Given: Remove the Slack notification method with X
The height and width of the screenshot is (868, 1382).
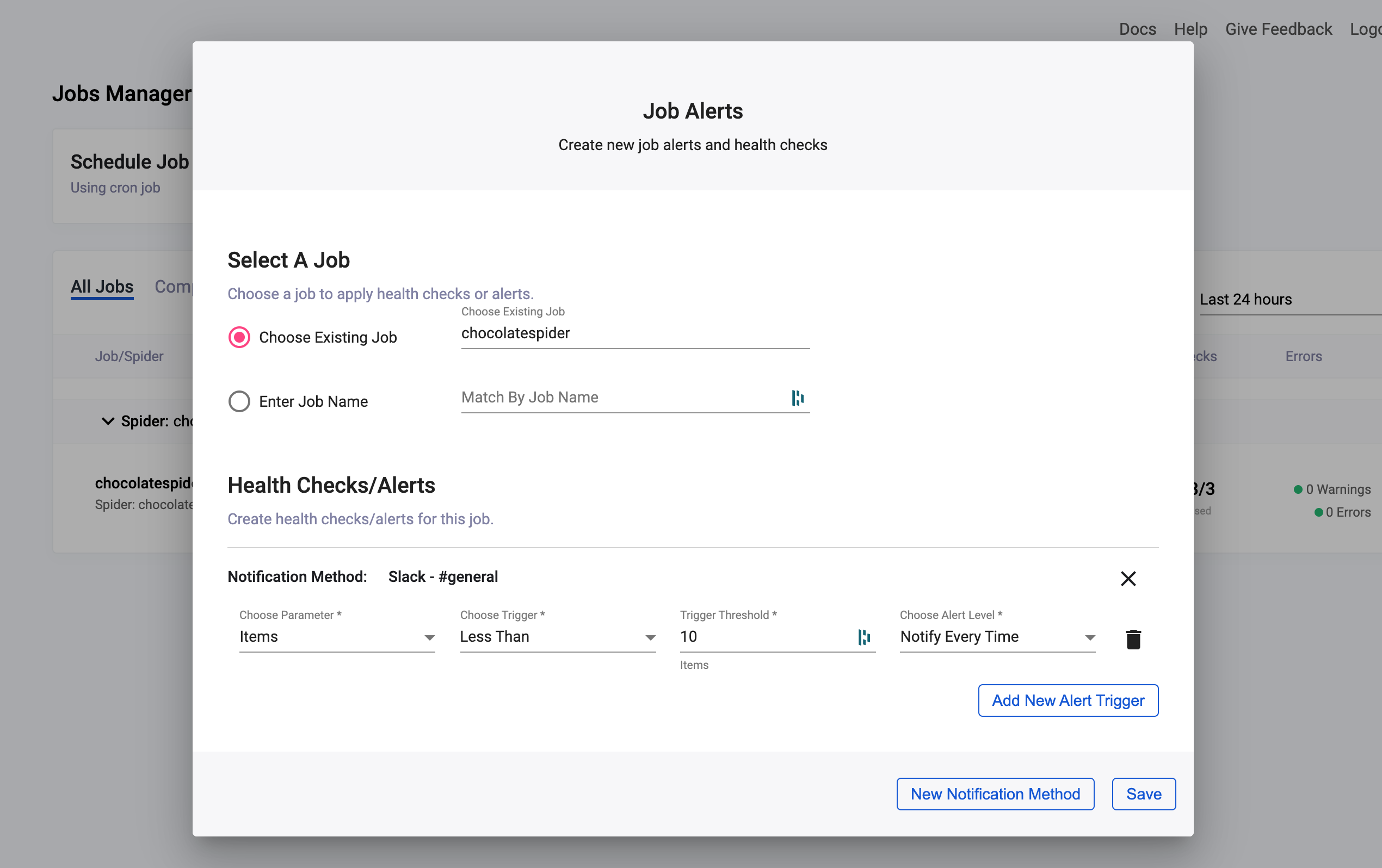Looking at the screenshot, I should click(1128, 578).
